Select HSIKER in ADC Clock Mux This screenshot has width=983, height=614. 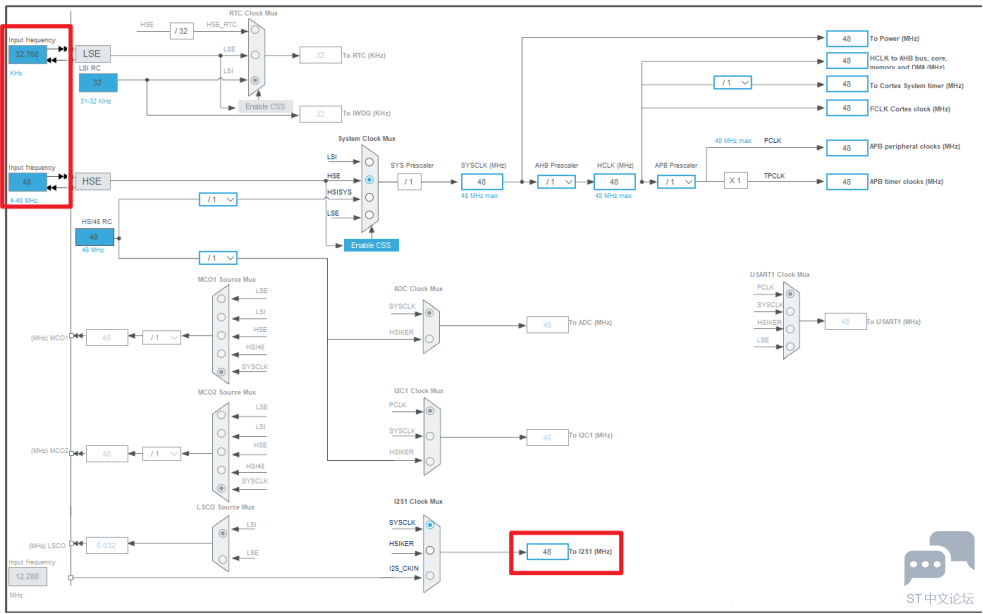pyautogui.click(x=429, y=339)
